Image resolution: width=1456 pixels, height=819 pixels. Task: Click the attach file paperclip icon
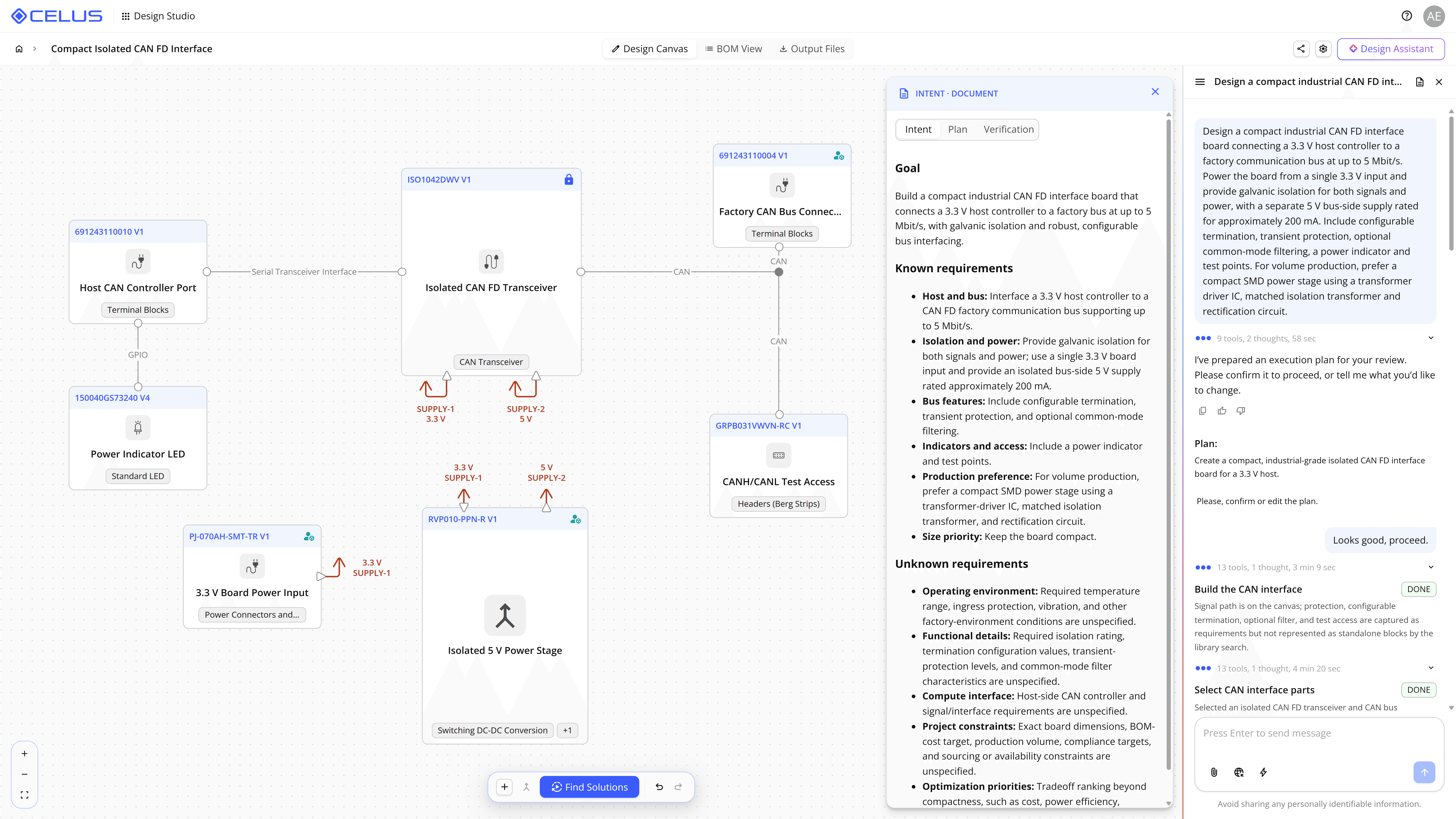pyautogui.click(x=1214, y=772)
